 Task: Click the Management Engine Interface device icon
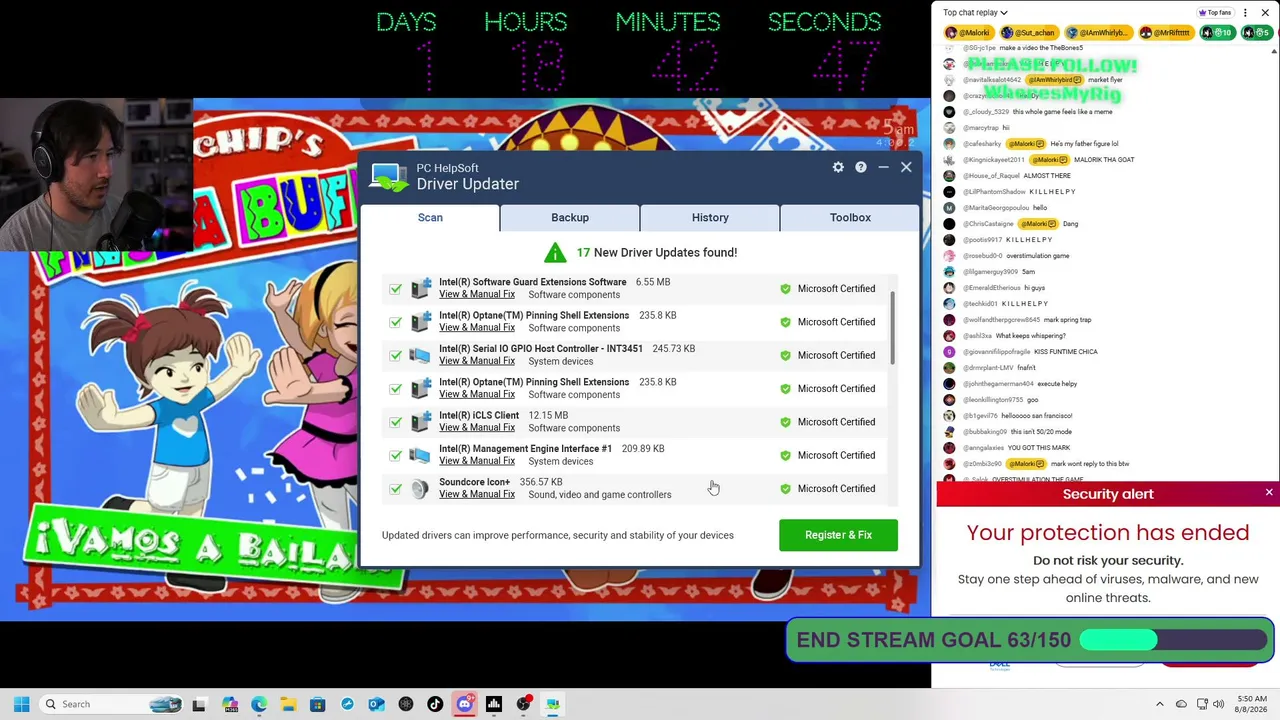click(x=420, y=455)
